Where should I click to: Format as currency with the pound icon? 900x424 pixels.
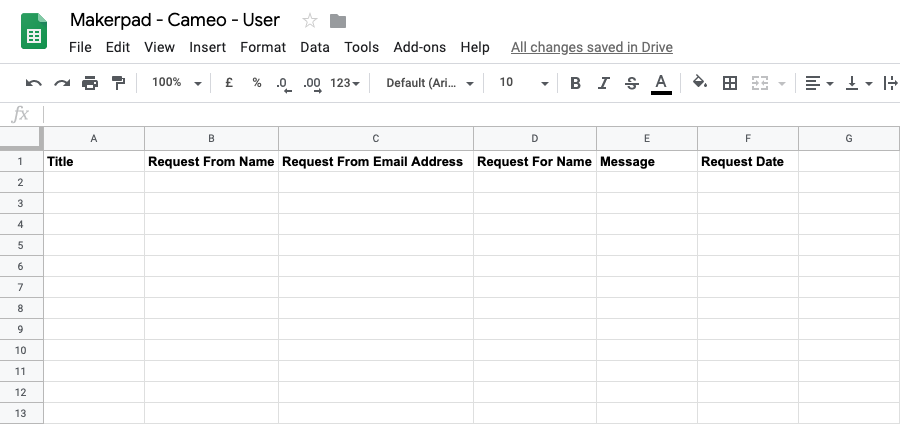coord(228,83)
